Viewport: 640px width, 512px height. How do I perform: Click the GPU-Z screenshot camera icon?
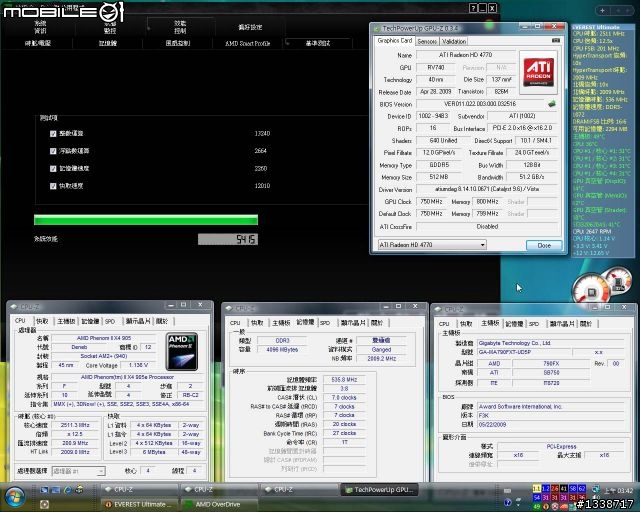pos(556,40)
